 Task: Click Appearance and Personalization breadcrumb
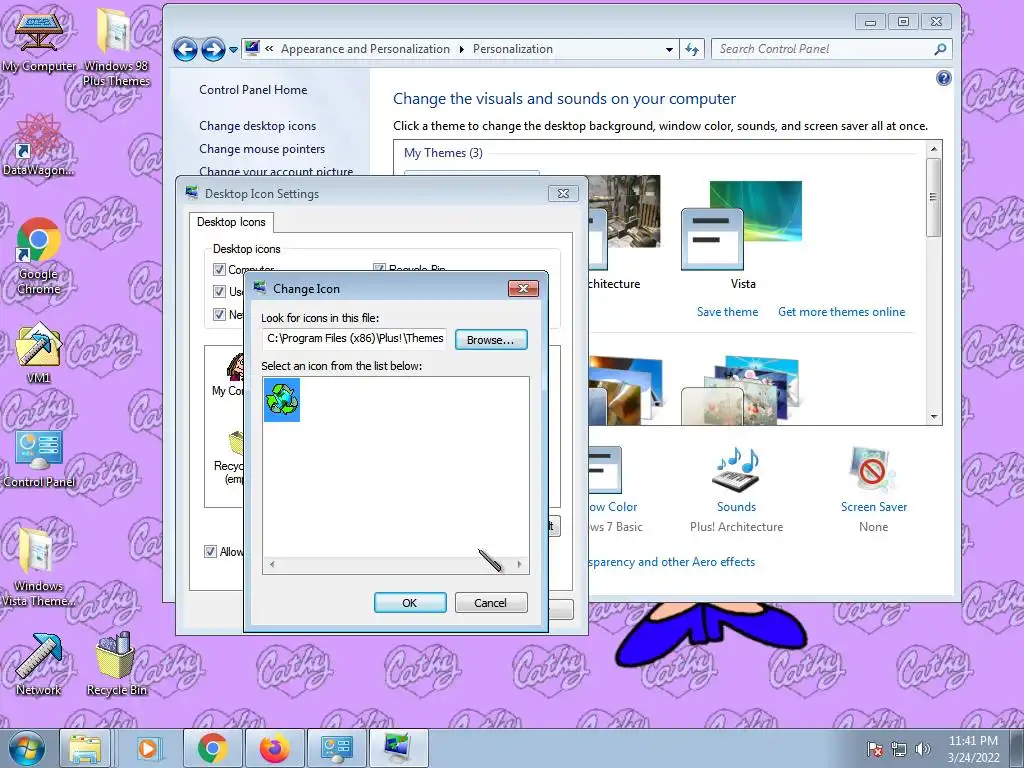[365, 49]
